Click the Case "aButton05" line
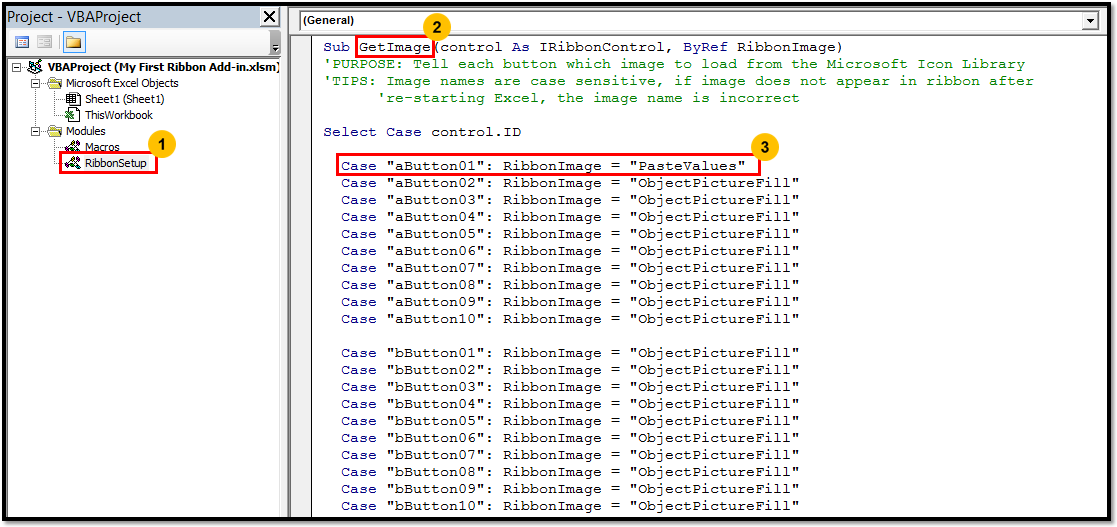 tap(570, 234)
